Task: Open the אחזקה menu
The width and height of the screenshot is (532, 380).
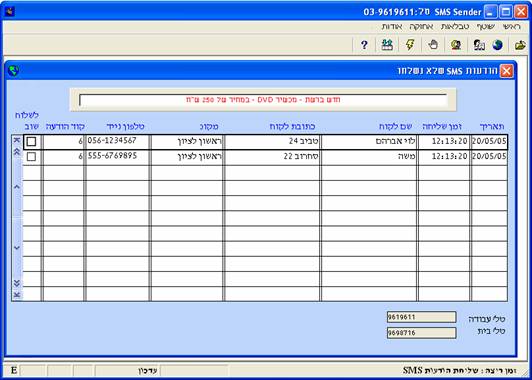Action: click(422, 26)
